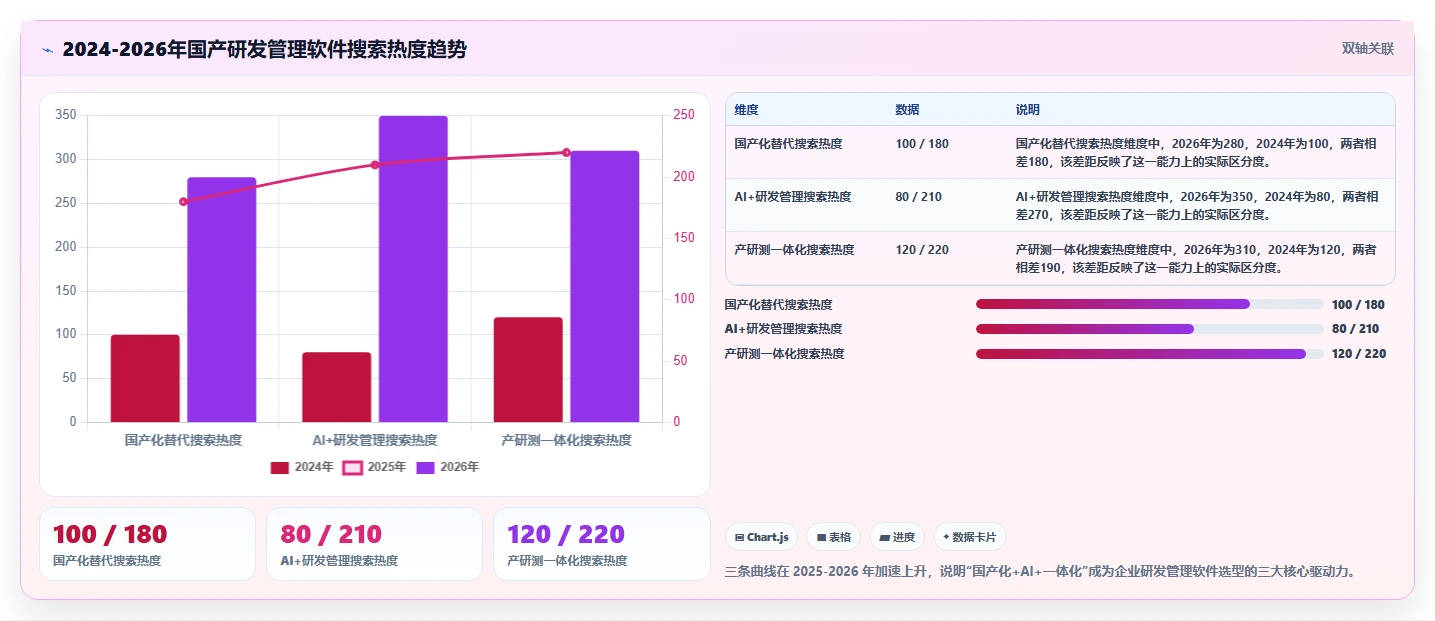
Task: Toggle the 2026年 legend entry
Action: tap(448, 467)
